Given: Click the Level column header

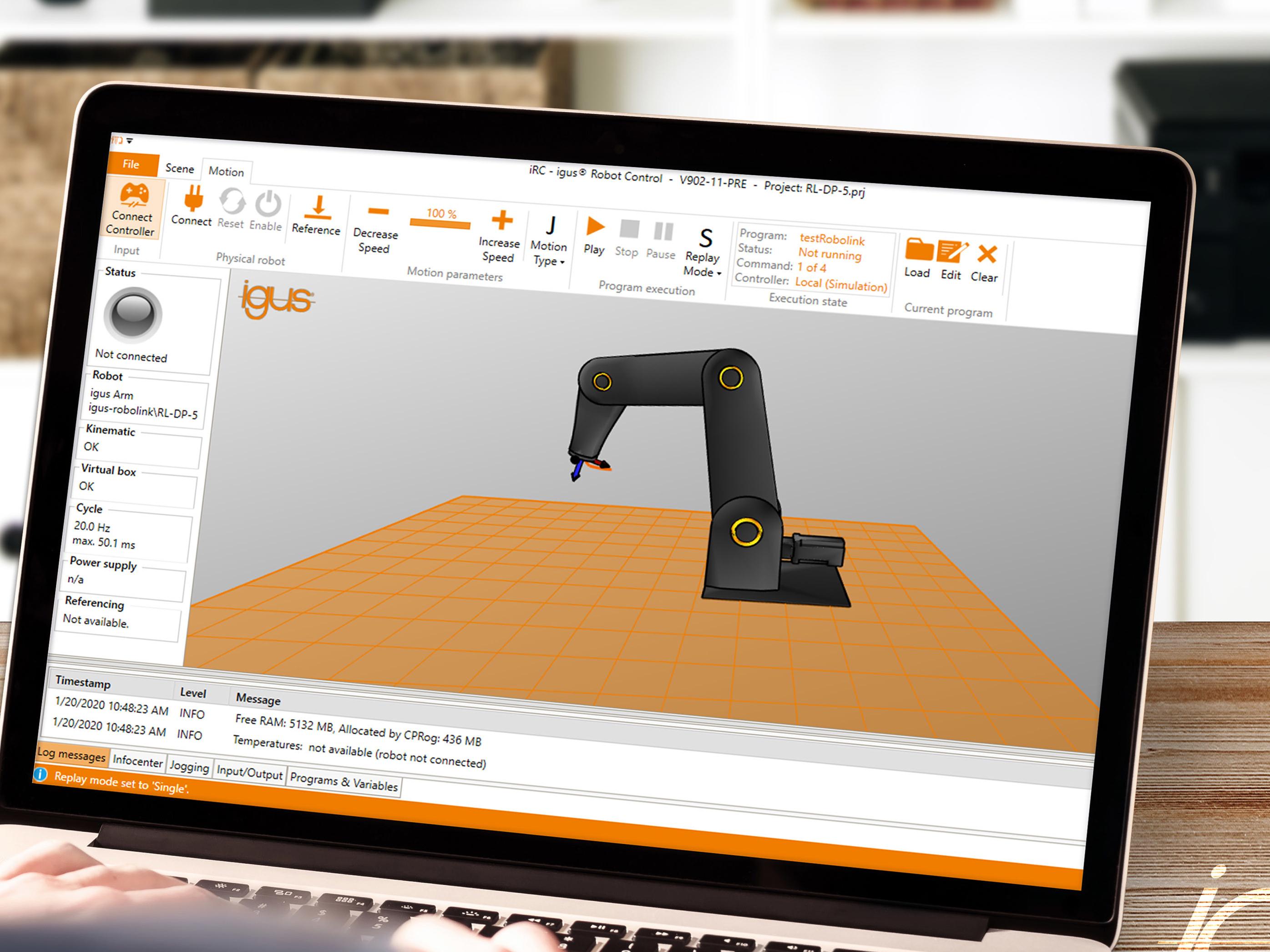Looking at the screenshot, I should click(x=193, y=693).
